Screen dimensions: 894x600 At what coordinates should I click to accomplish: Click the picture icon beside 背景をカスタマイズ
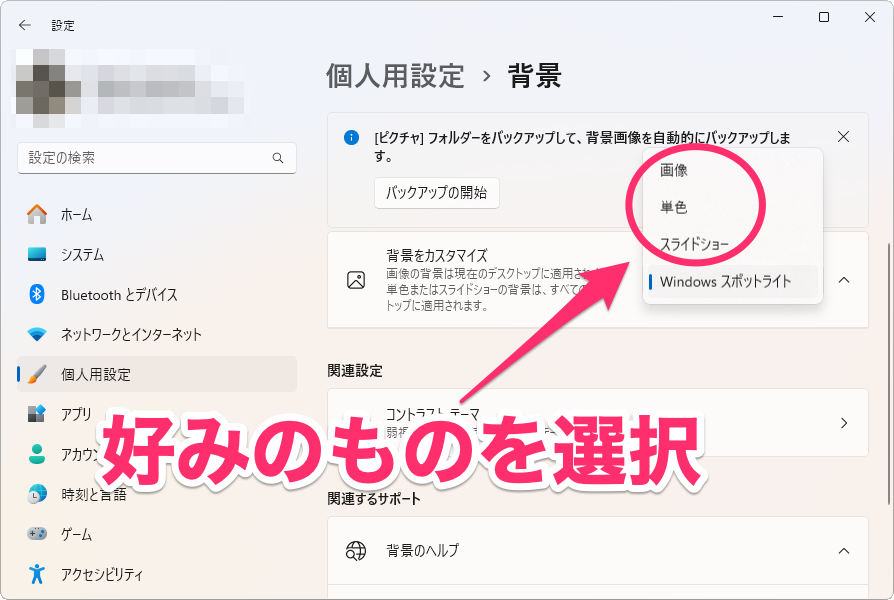(356, 280)
